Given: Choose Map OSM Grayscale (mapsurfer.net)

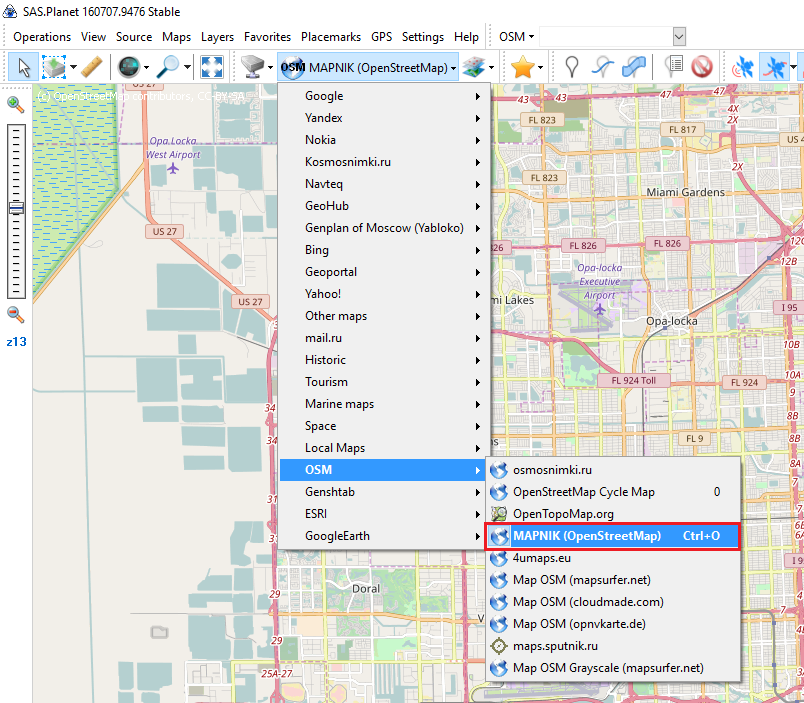Looking at the screenshot, I should tap(613, 668).
